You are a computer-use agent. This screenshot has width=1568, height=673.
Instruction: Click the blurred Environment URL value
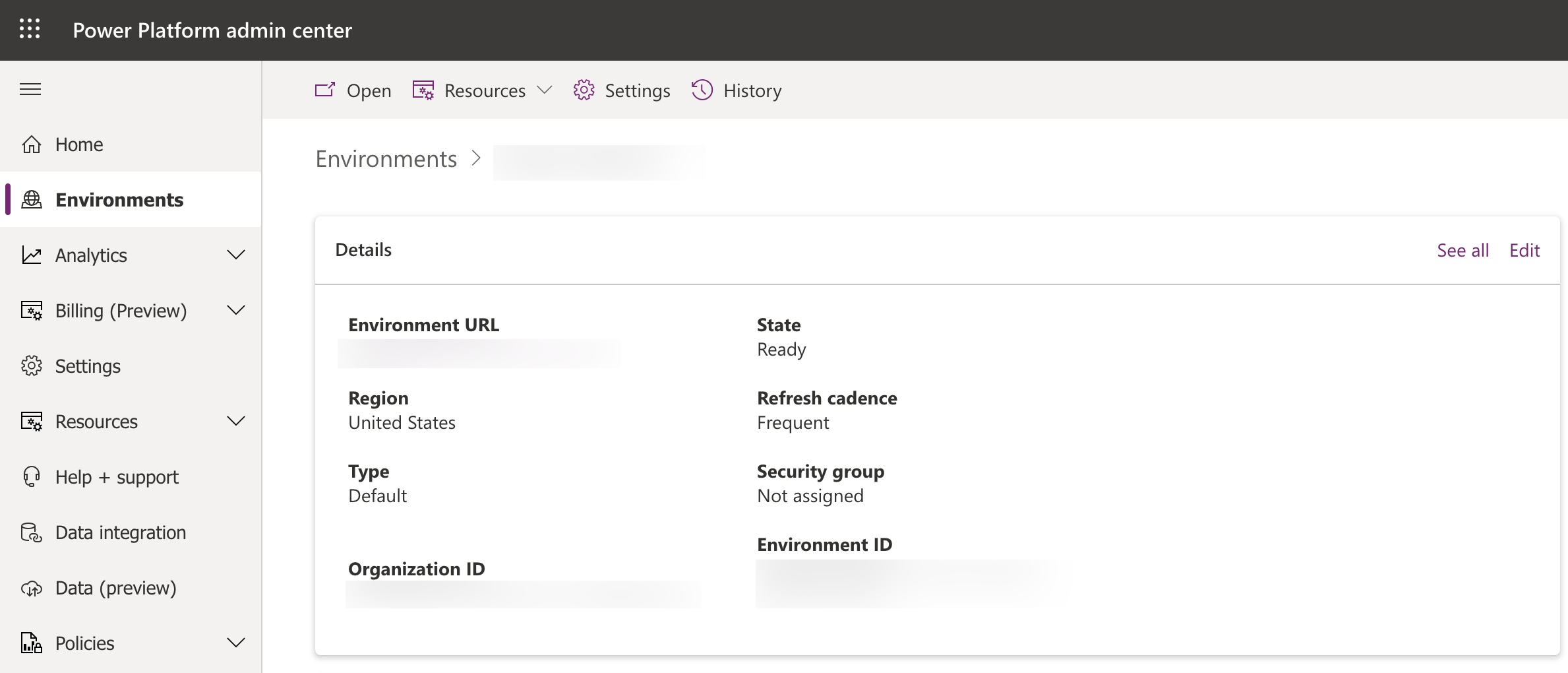point(479,354)
